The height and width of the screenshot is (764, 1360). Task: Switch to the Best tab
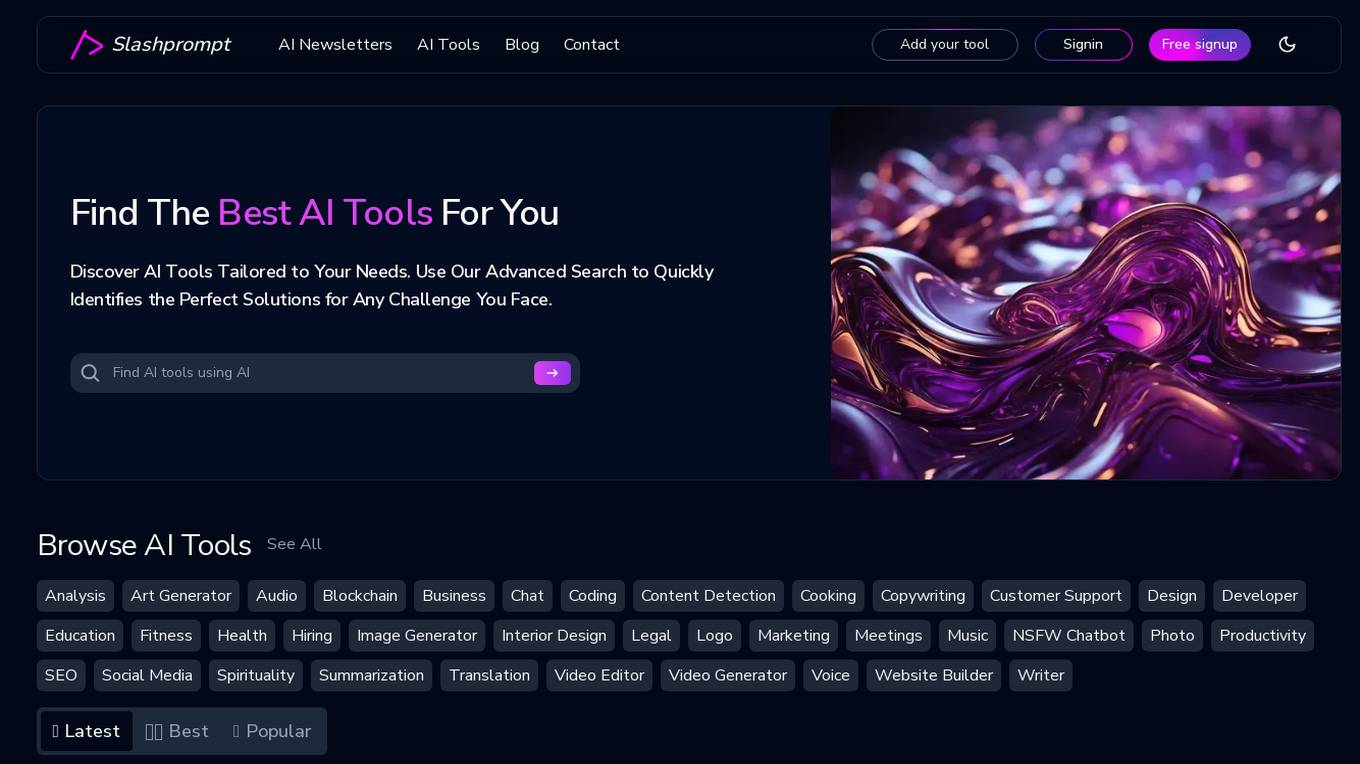(177, 731)
